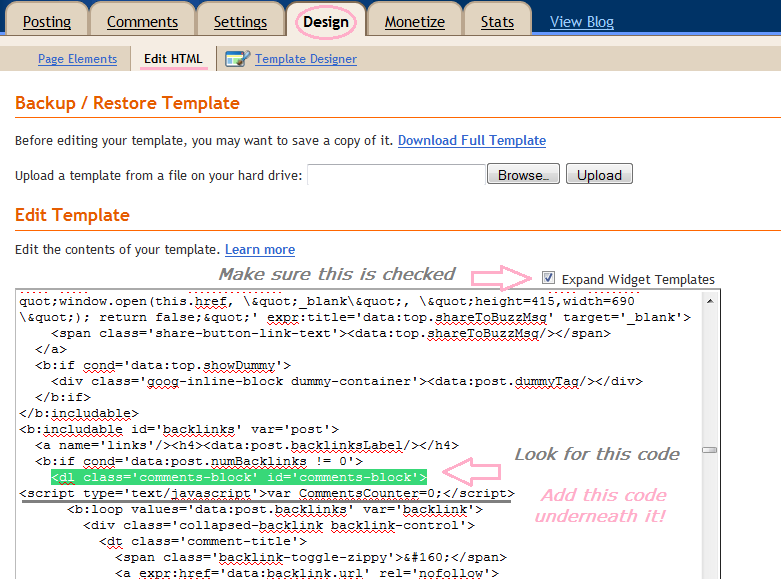781x579 pixels.
Task: Click the View Blog link
Action: coord(581,22)
